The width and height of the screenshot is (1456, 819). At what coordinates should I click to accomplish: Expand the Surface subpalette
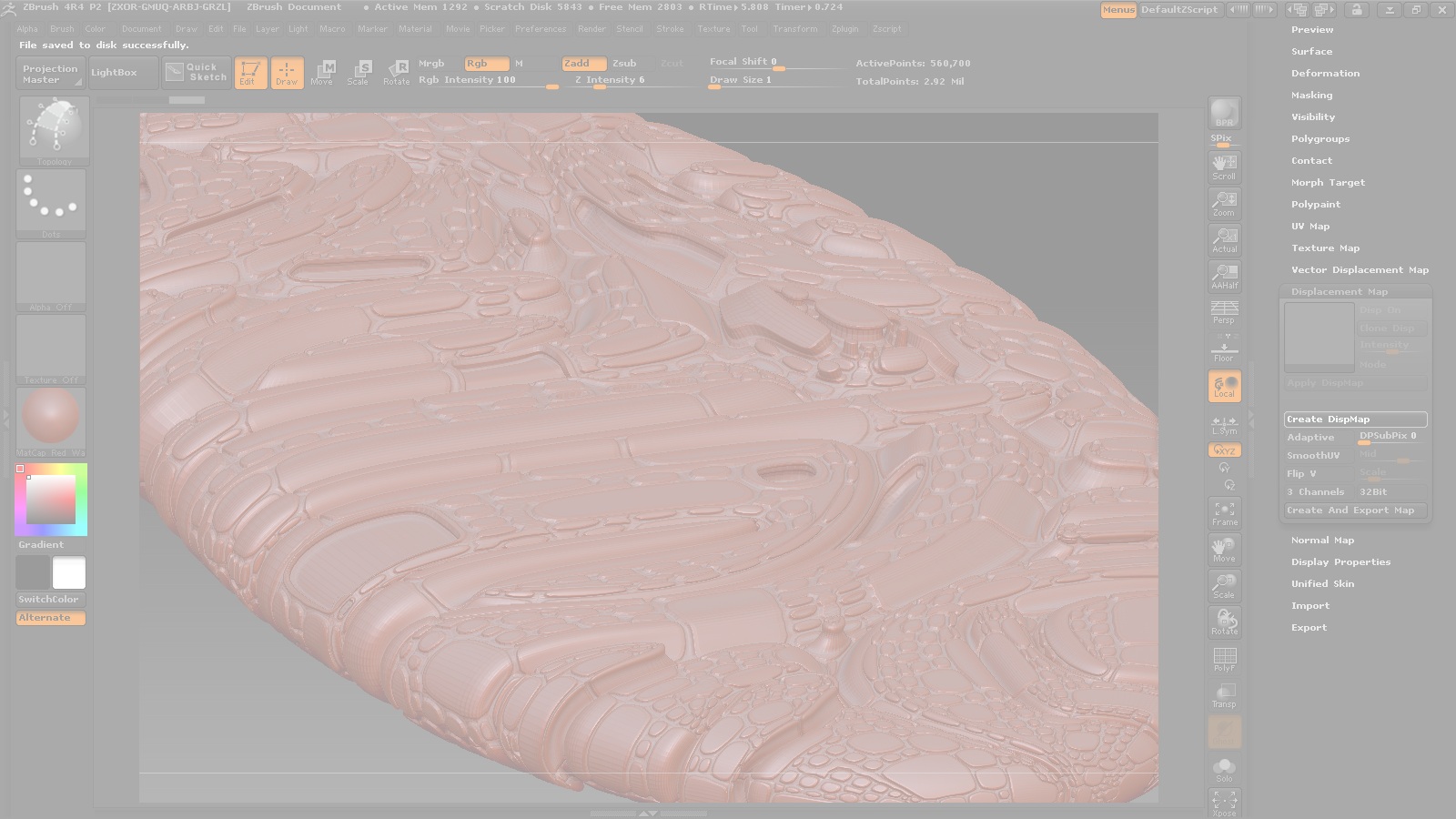1311,52
